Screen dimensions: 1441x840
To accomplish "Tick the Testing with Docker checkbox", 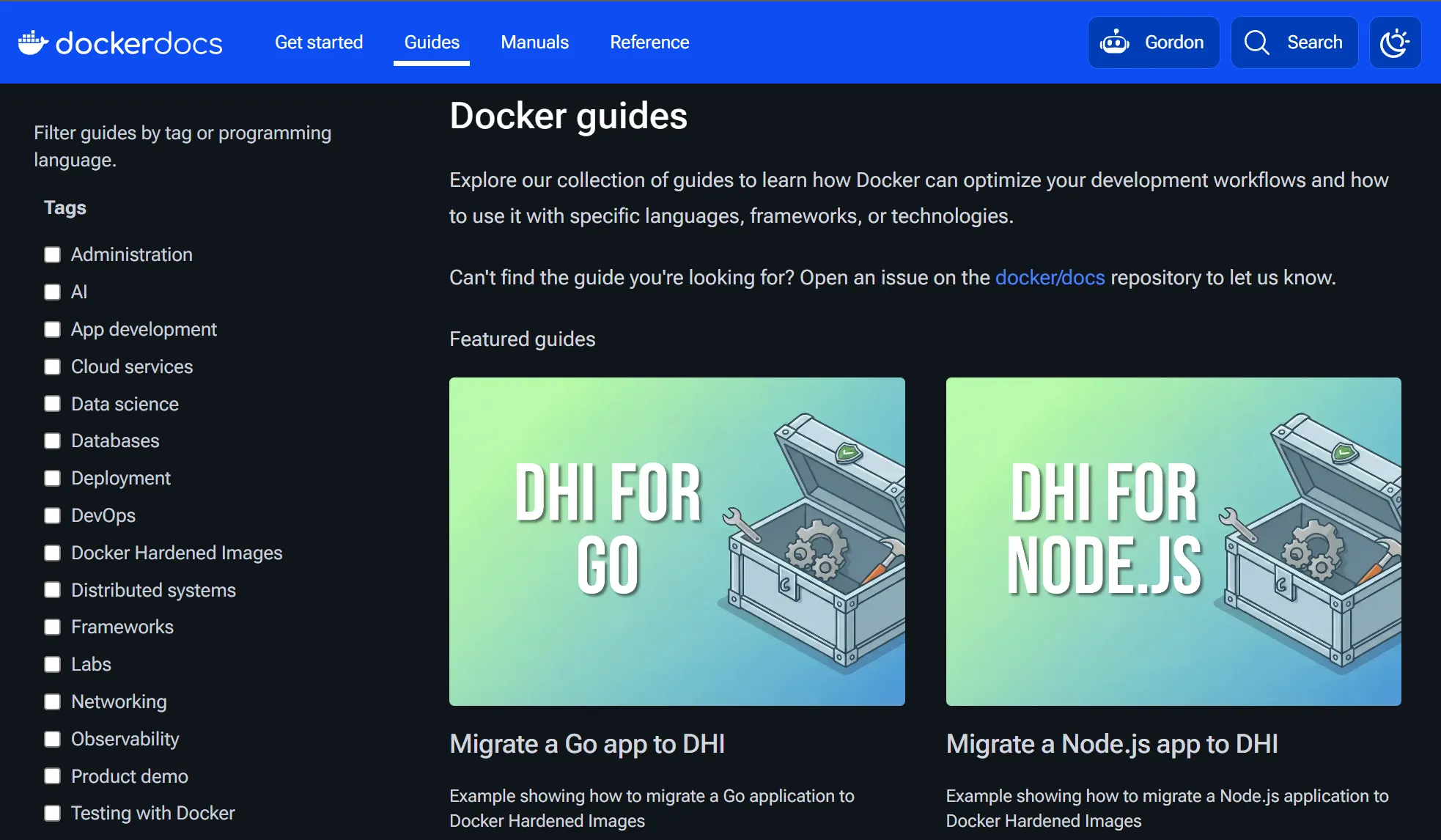I will click(x=52, y=813).
